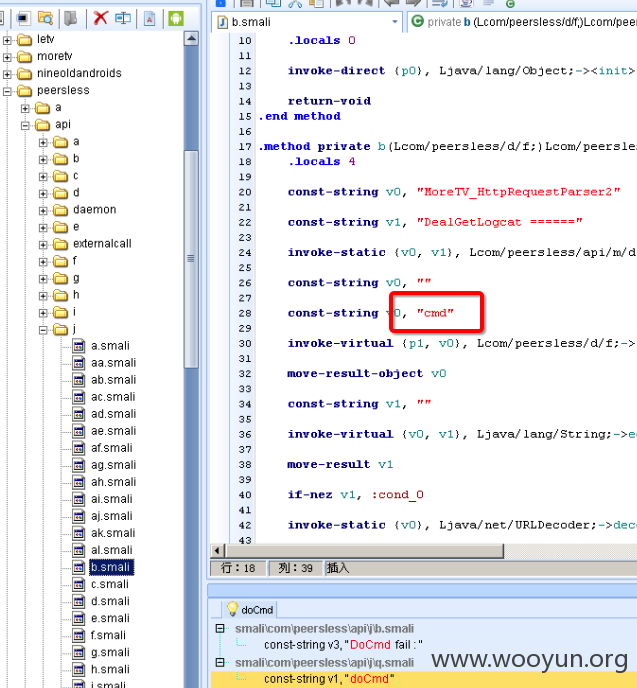The width and height of the screenshot is (637, 688).
Task: Open the b.smali file dropdown arrow
Action: 395,22
